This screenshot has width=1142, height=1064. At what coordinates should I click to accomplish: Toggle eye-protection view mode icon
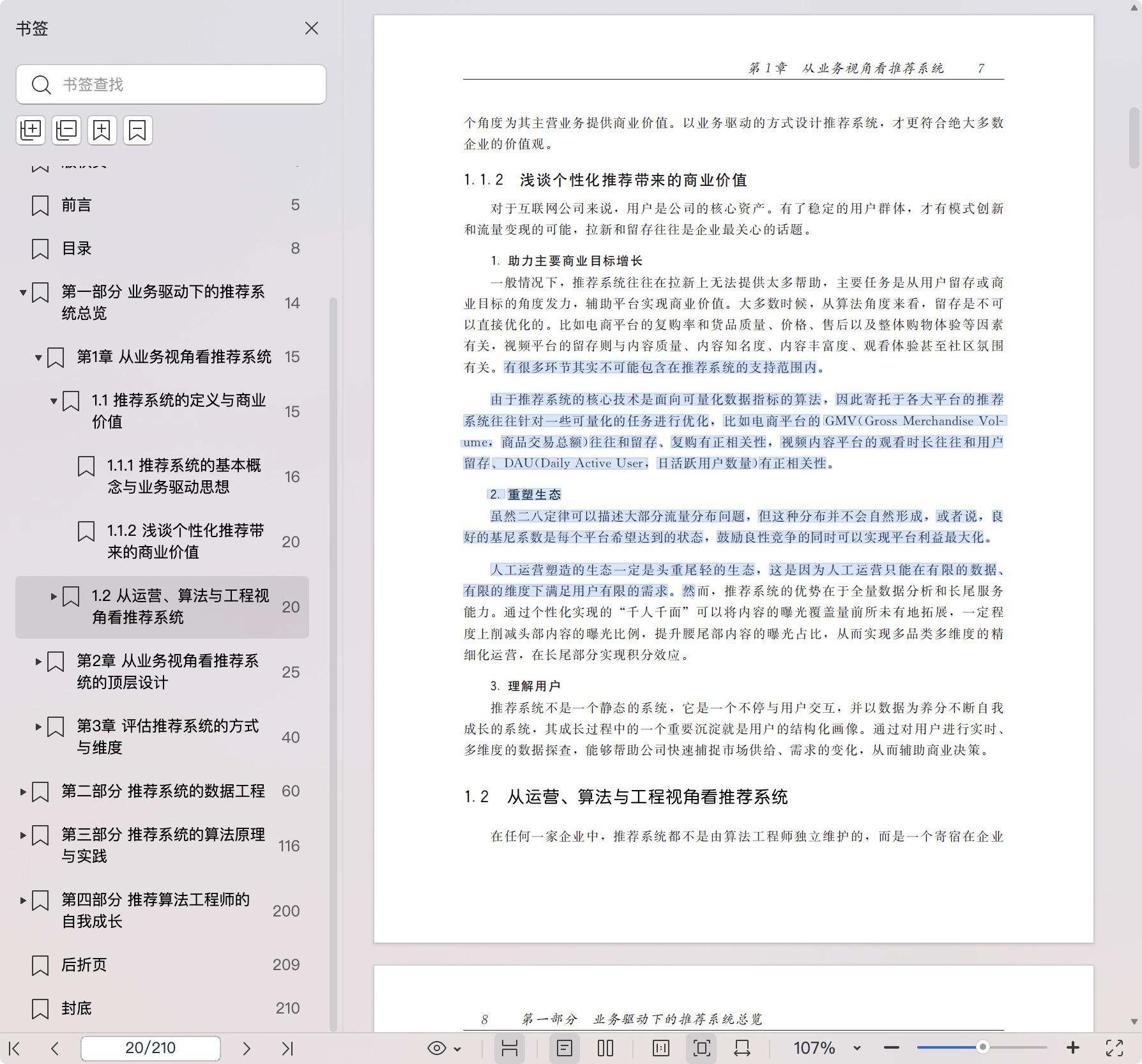click(x=437, y=1048)
